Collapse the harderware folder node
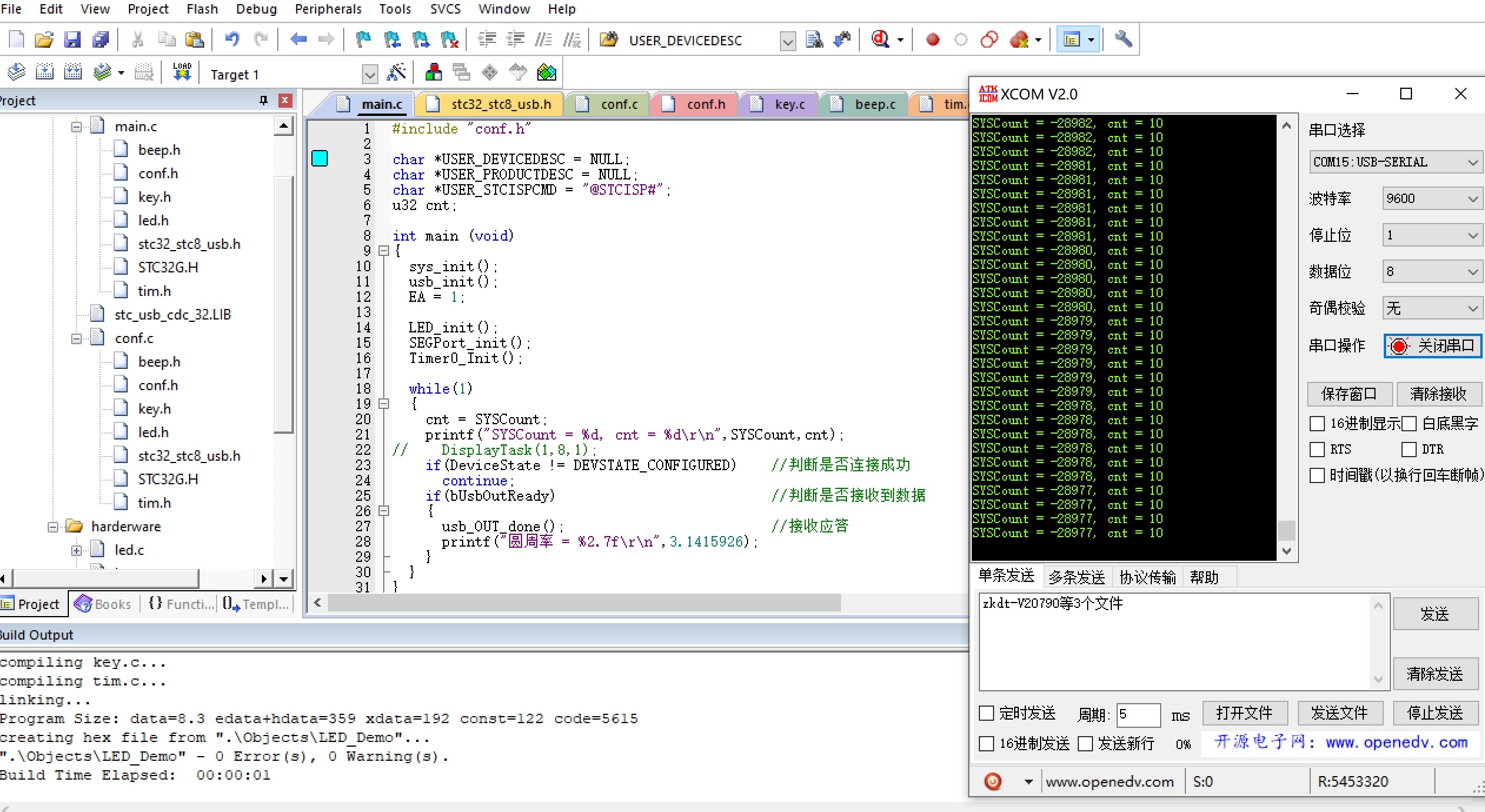The height and width of the screenshot is (812, 1485). (x=53, y=527)
